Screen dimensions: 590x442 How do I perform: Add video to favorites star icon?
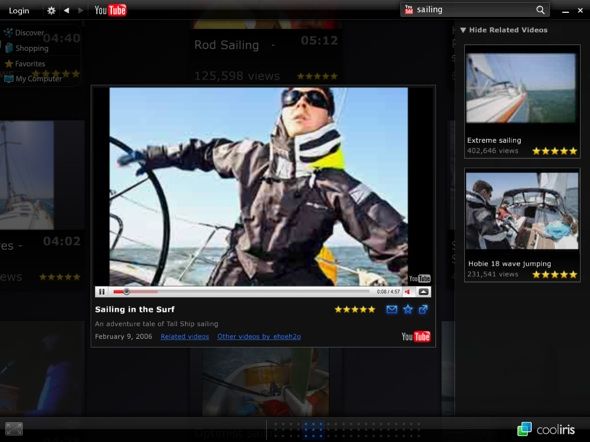[x=408, y=309]
